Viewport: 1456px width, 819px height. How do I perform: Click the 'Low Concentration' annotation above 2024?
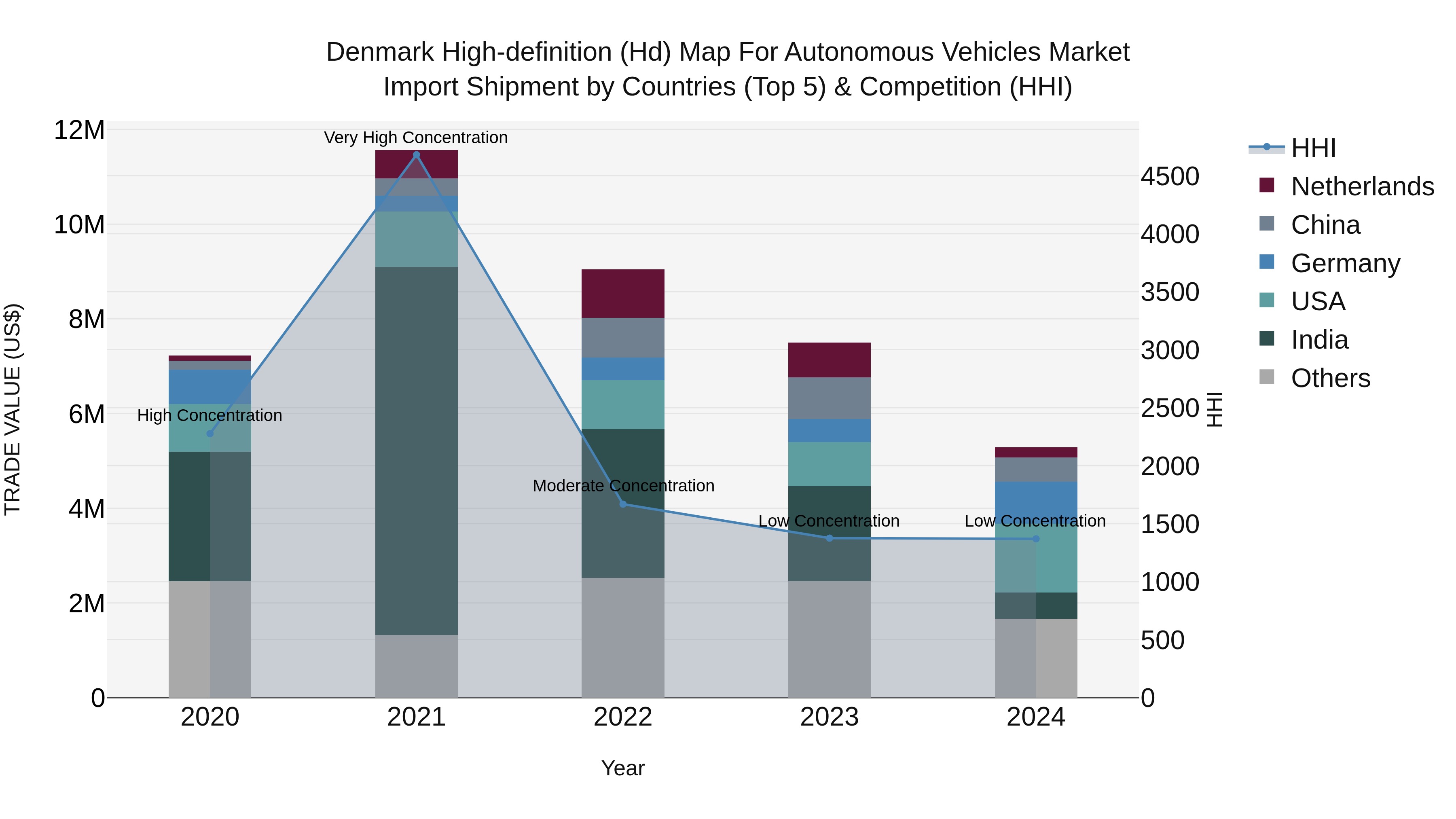pyautogui.click(x=1035, y=521)
